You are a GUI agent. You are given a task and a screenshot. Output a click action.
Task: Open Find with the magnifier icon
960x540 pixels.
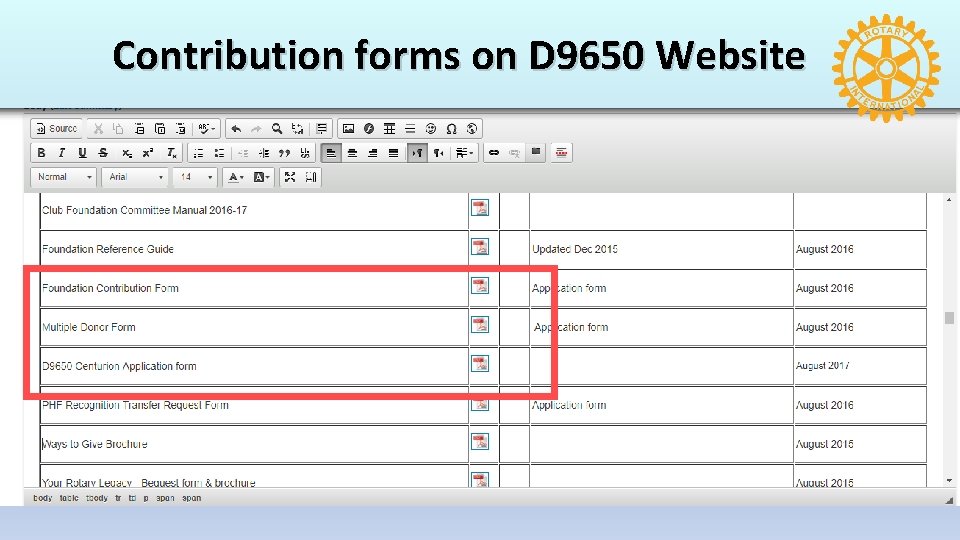(x=277, y=129)
